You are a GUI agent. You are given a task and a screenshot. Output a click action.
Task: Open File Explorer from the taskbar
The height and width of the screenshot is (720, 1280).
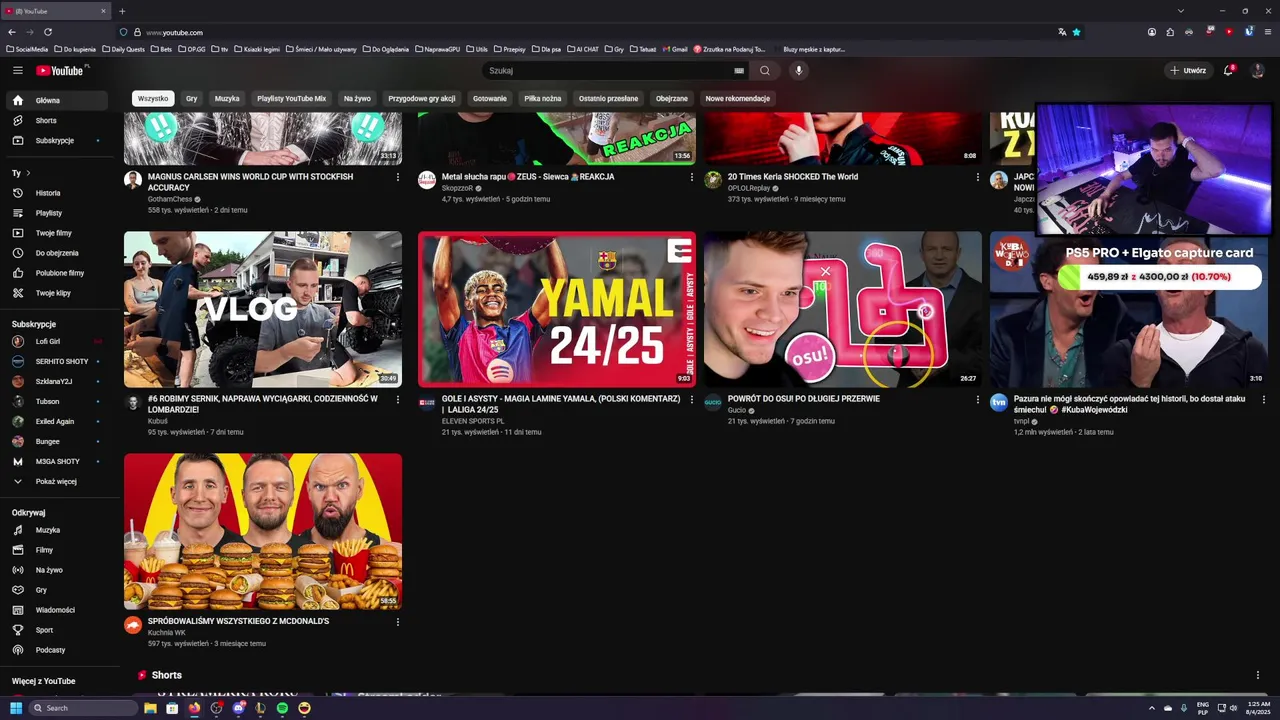click(150, 708)
